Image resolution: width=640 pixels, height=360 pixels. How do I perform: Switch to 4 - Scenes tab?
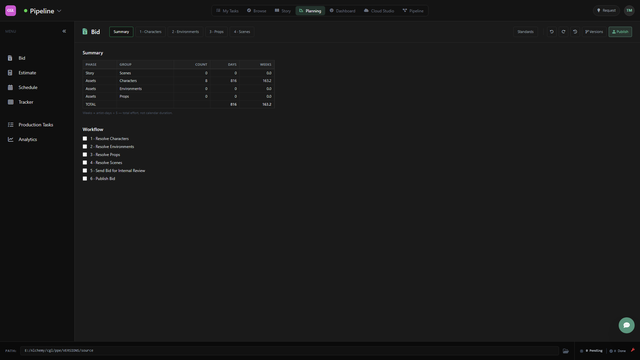[x=242, y=31]
